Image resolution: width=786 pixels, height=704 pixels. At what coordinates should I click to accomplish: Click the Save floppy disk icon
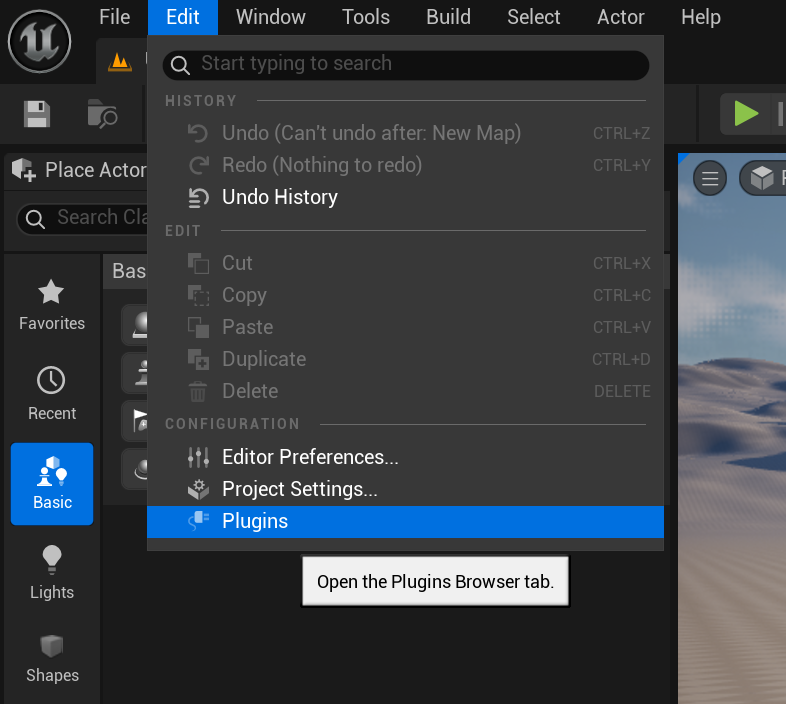click(37, 114)
